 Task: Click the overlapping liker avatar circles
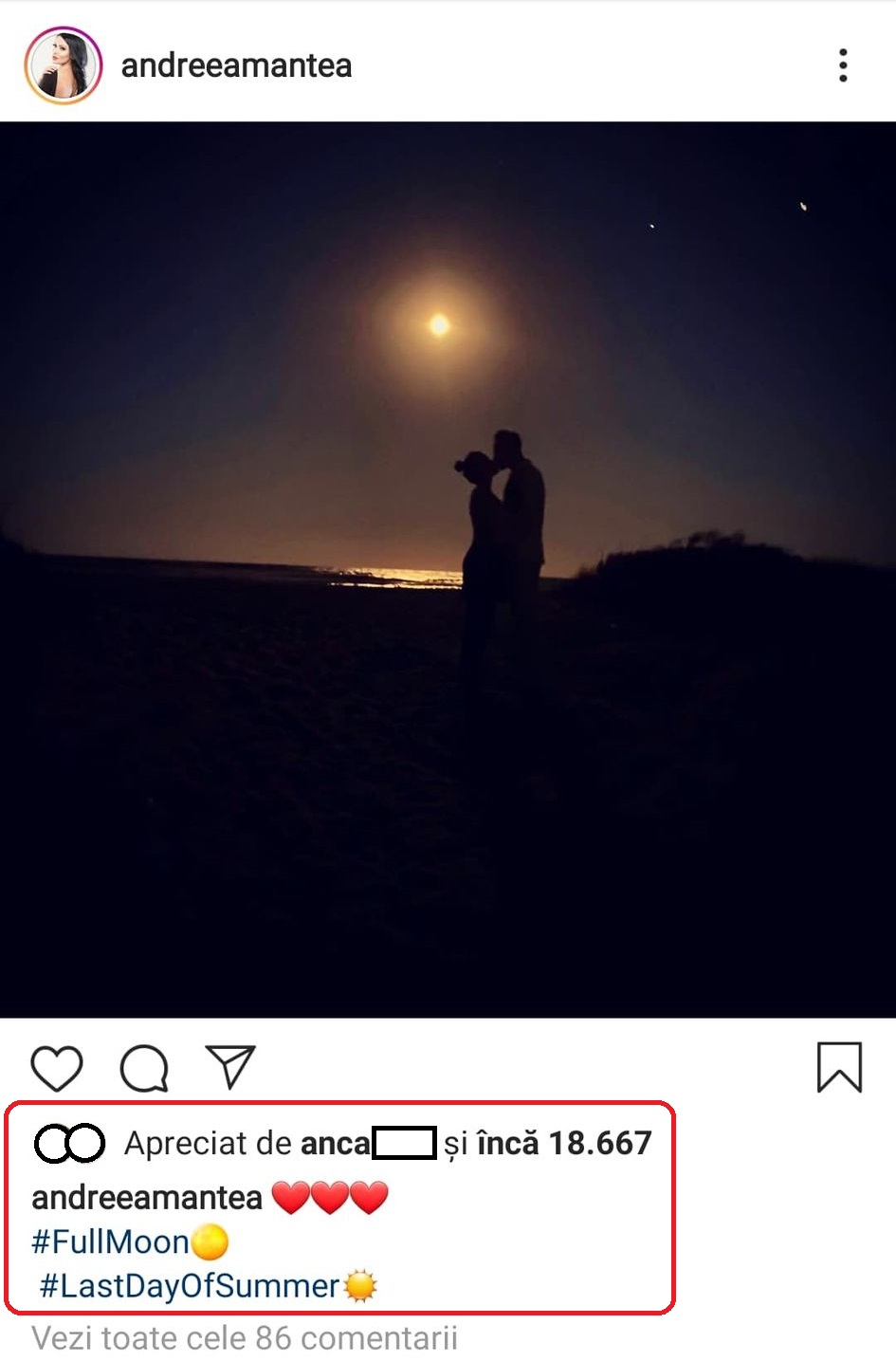pos(69,1143)
